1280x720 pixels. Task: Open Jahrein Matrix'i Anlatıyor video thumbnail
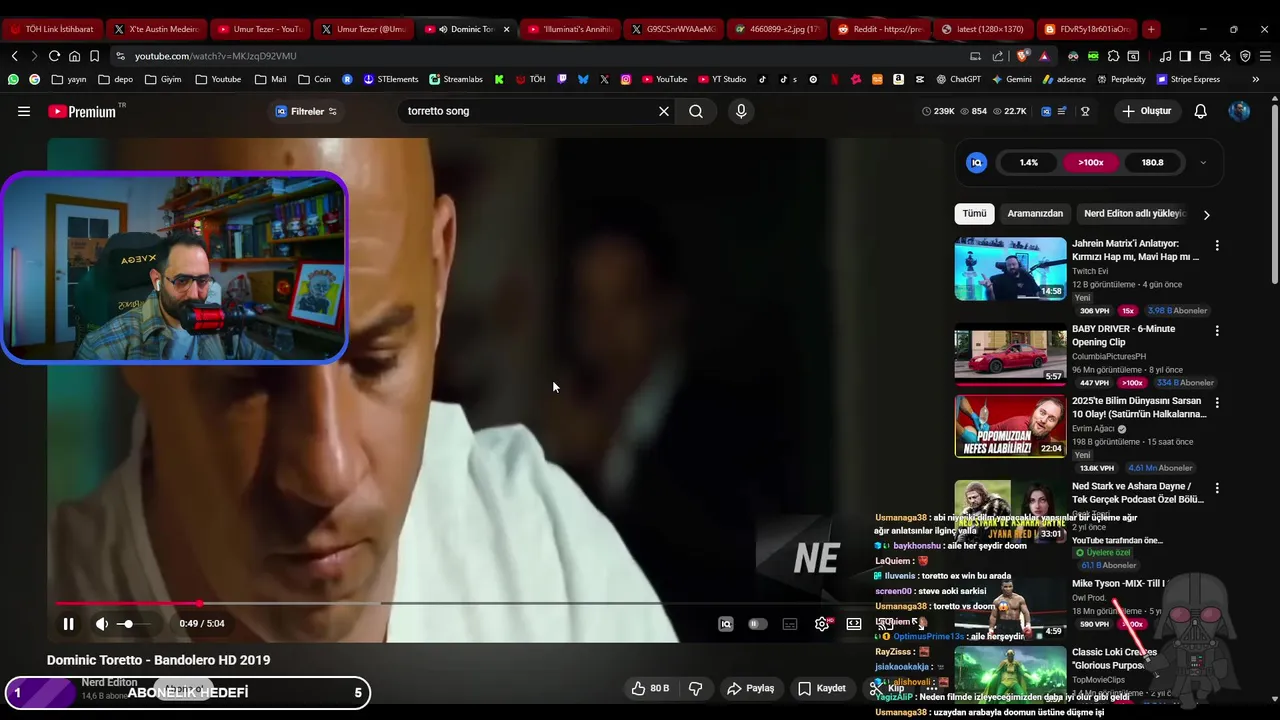[1010, 268]
